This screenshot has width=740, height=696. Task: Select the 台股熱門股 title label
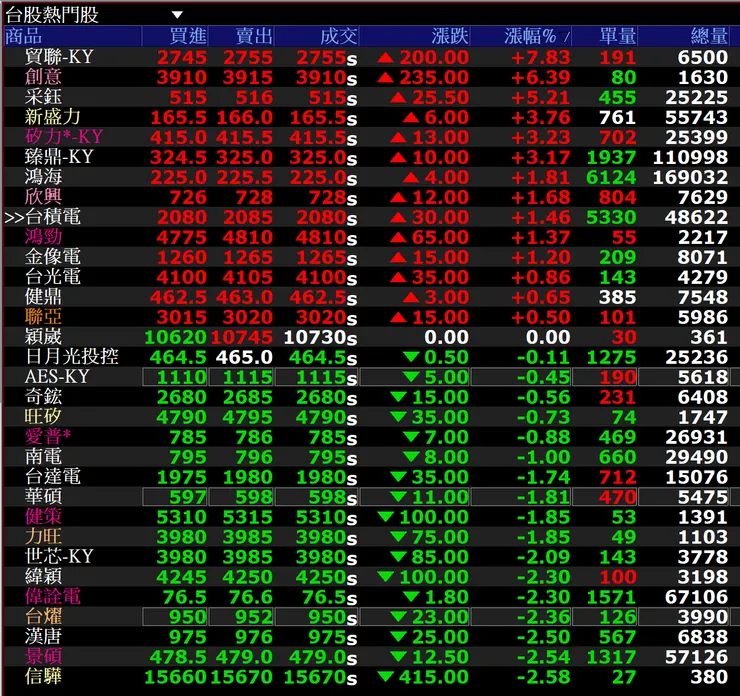[x=52, y=15]
